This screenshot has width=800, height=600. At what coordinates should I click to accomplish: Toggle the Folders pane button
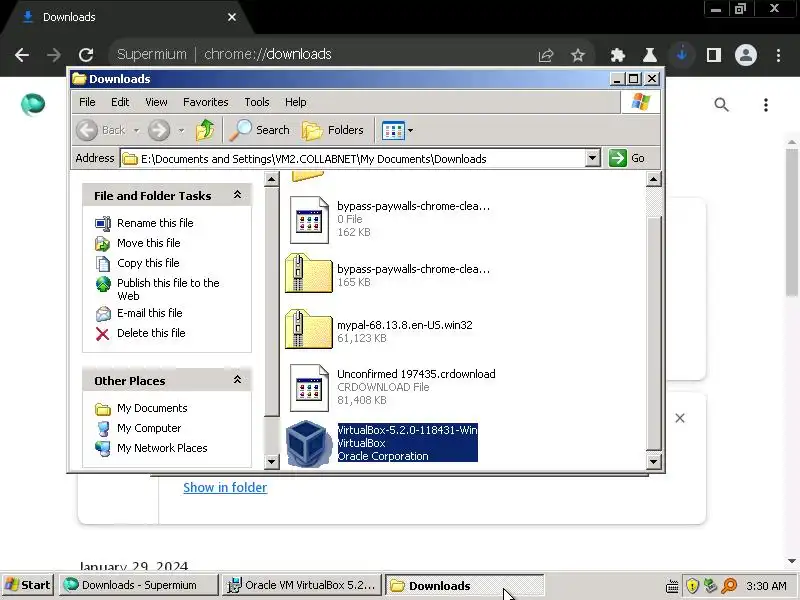coord(333,130)
